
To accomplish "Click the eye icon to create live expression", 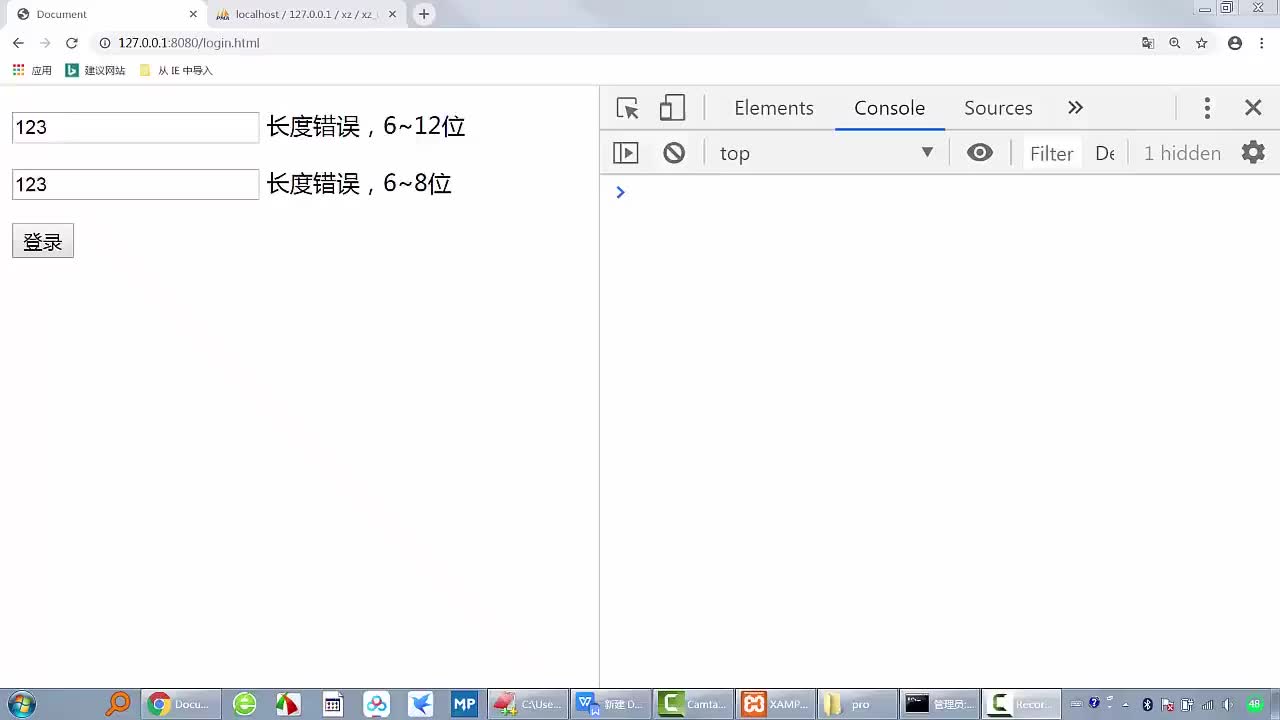I will 980,153.
